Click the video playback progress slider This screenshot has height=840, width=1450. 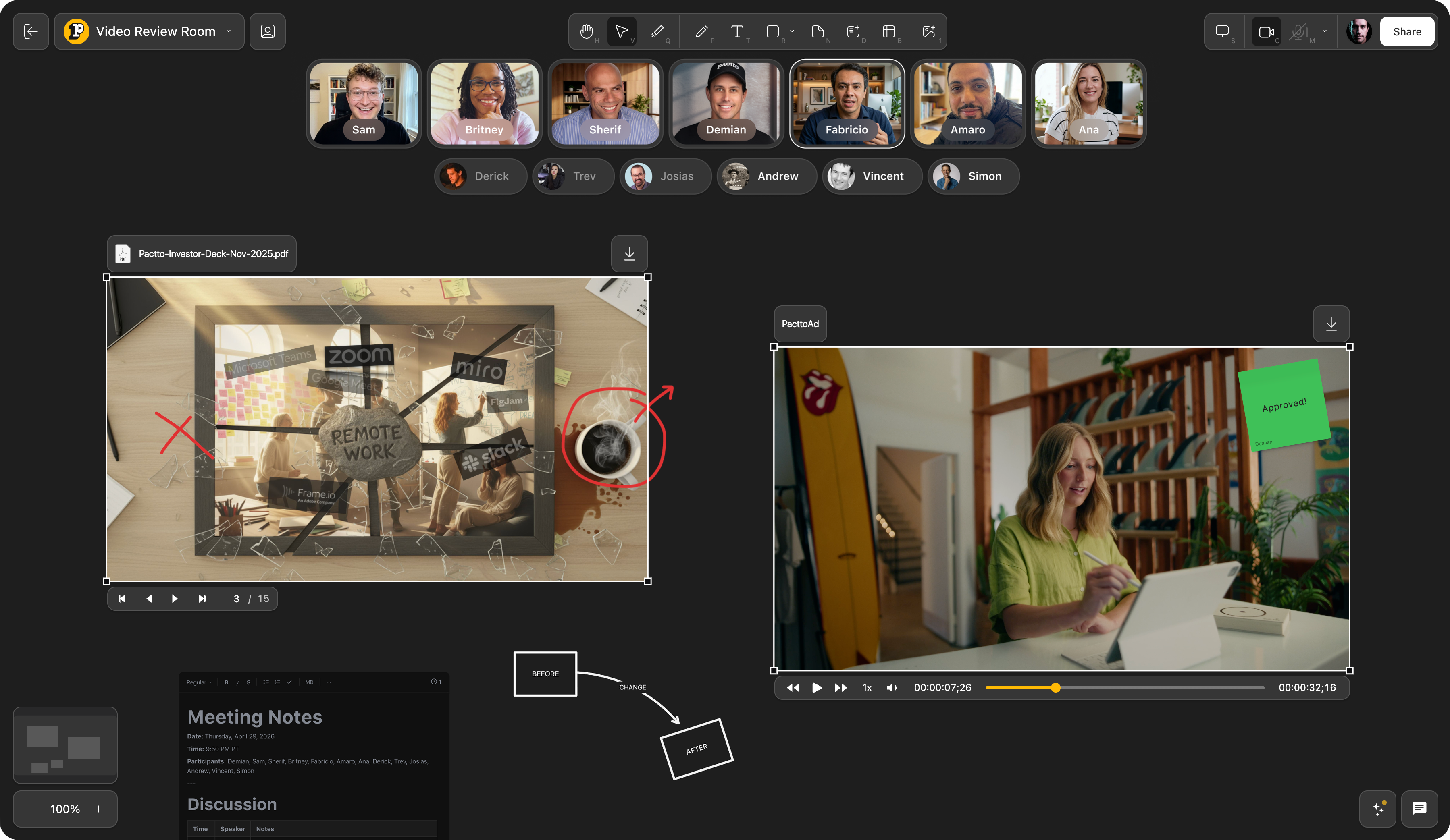1057,688
